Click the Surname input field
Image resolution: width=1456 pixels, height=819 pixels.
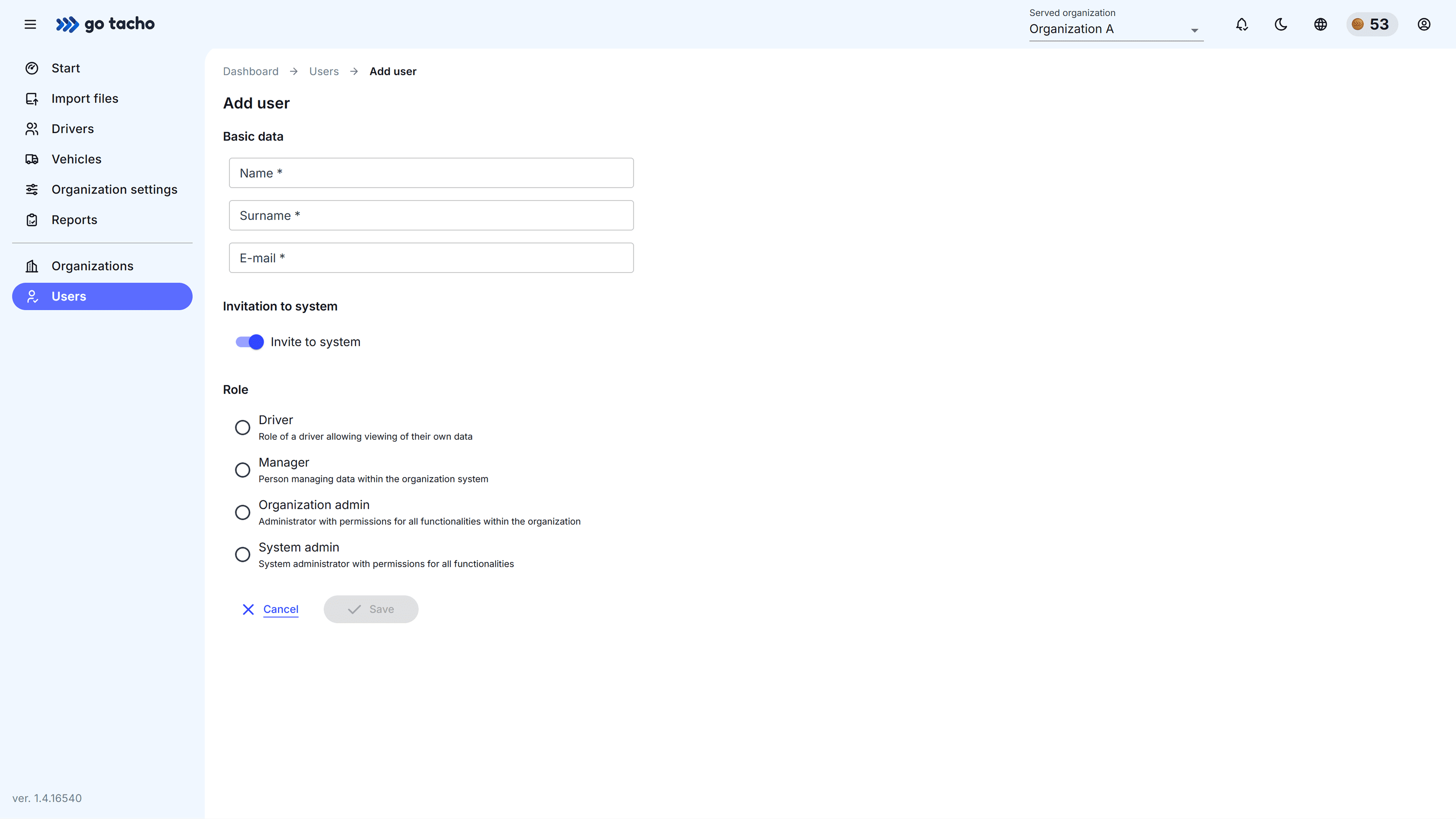point(431,215)
